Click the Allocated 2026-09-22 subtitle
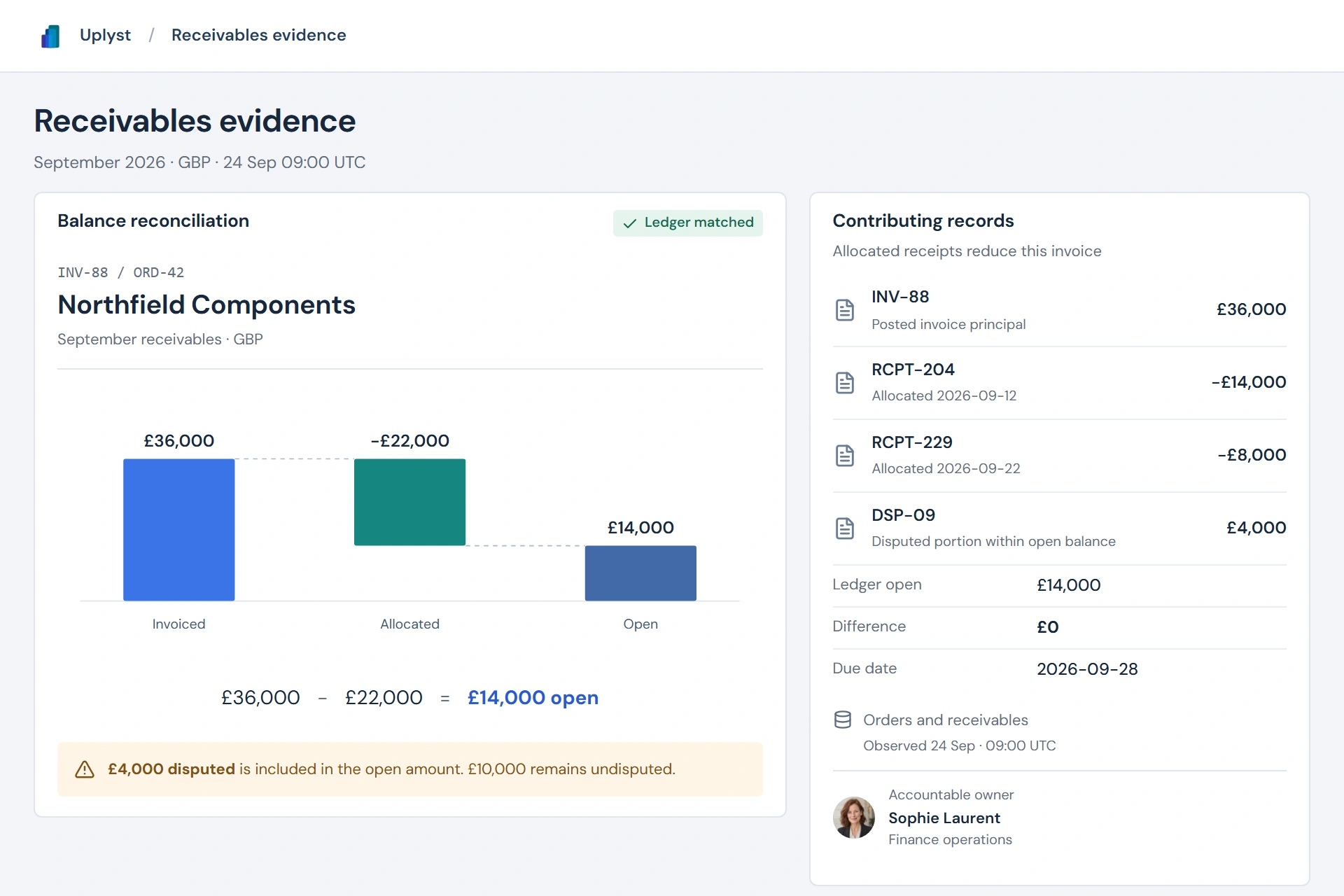This screenshot has height=896, width=1344. point(946,469)
